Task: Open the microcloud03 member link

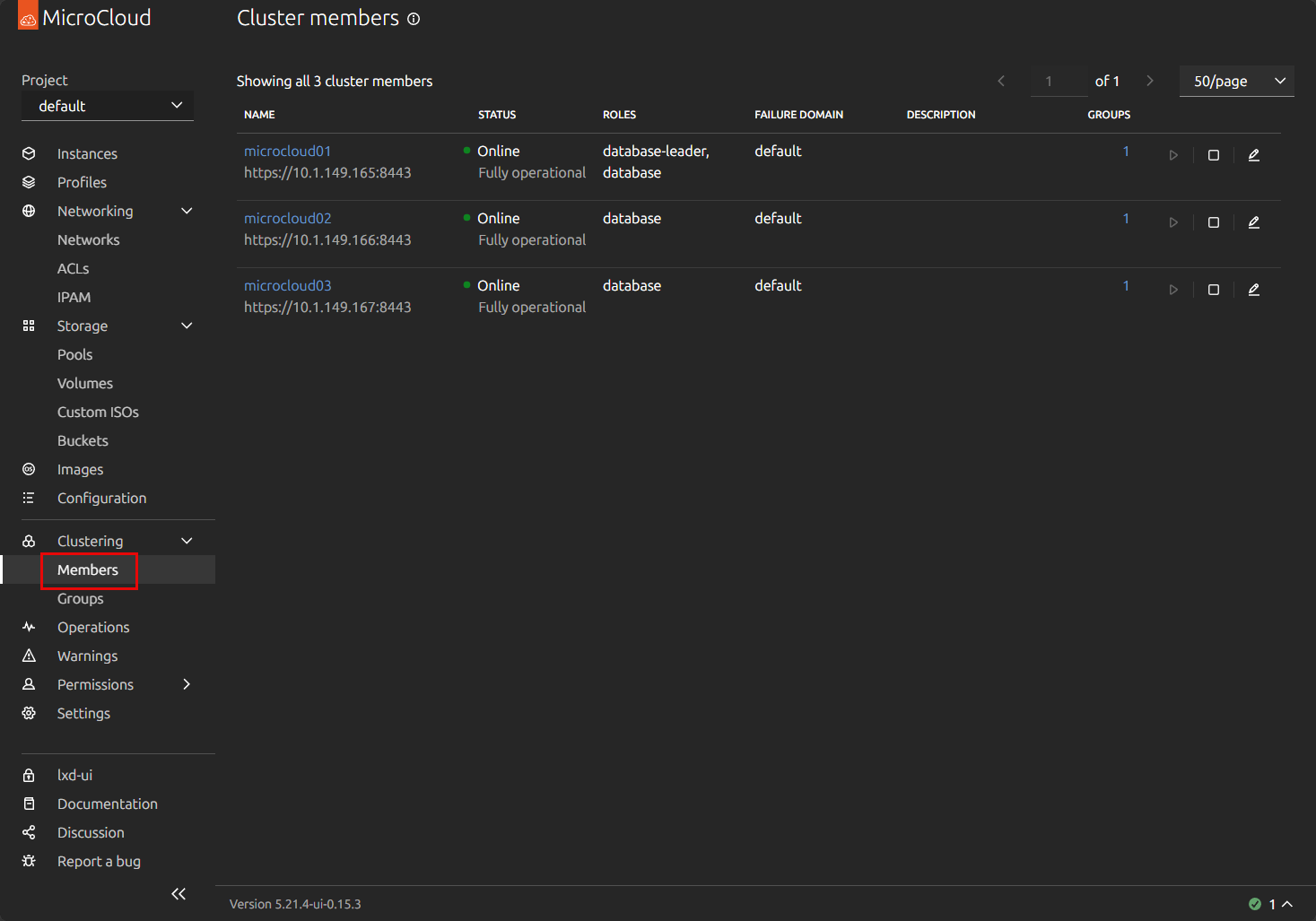Action: pos(287,285)
